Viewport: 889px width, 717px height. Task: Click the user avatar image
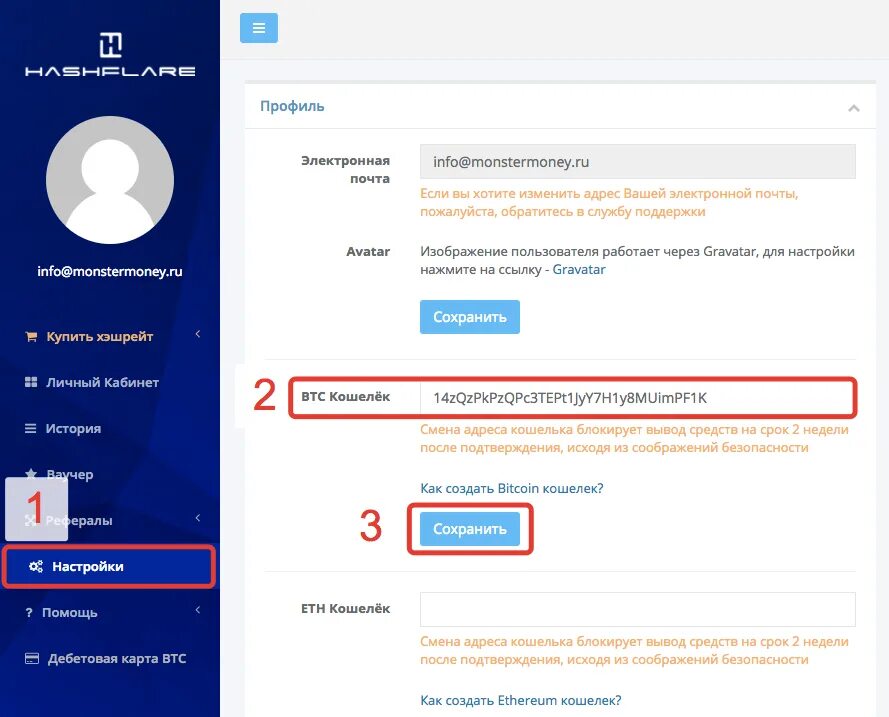coord(110,180)
